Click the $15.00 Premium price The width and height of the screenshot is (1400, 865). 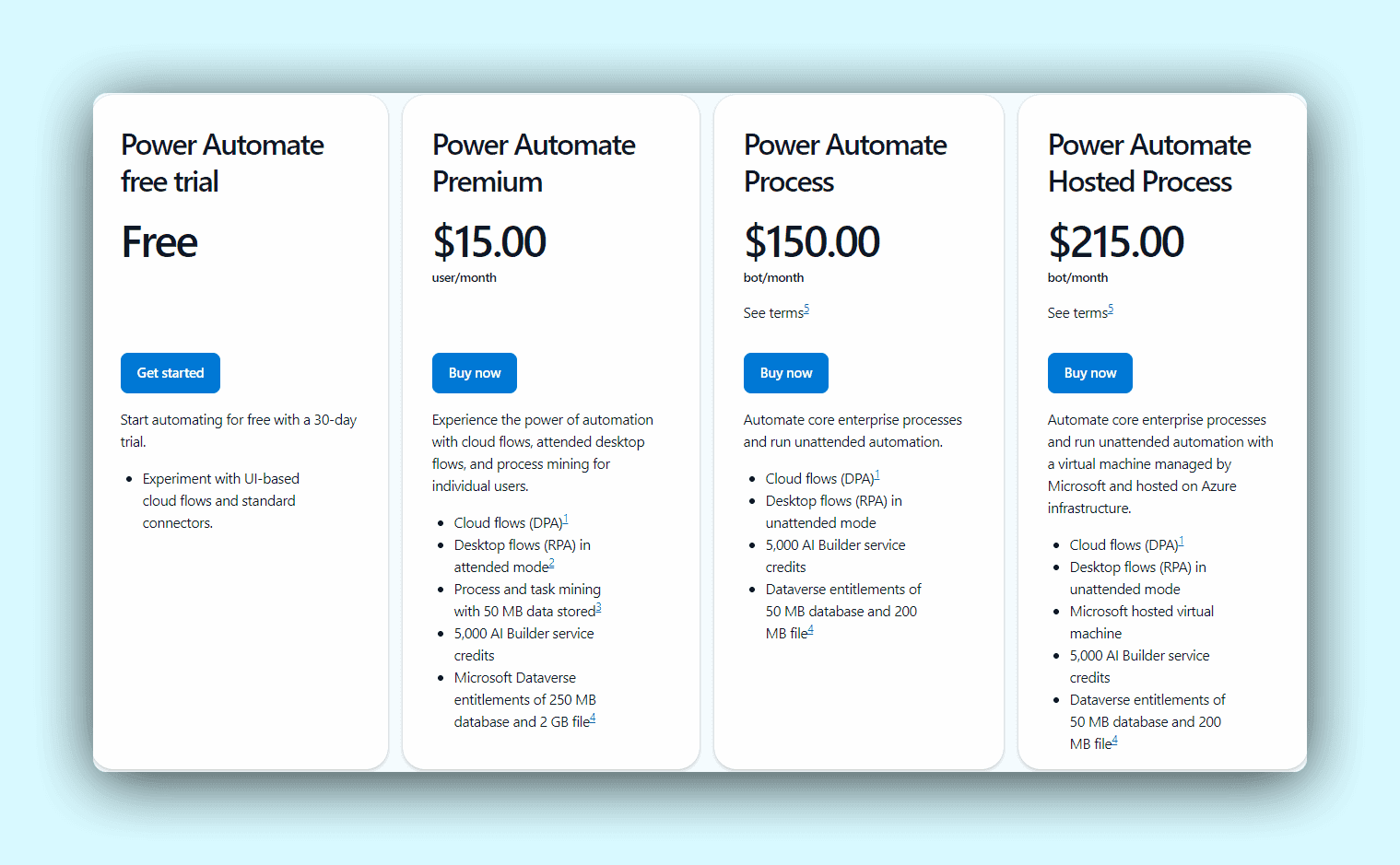point(489,242)
